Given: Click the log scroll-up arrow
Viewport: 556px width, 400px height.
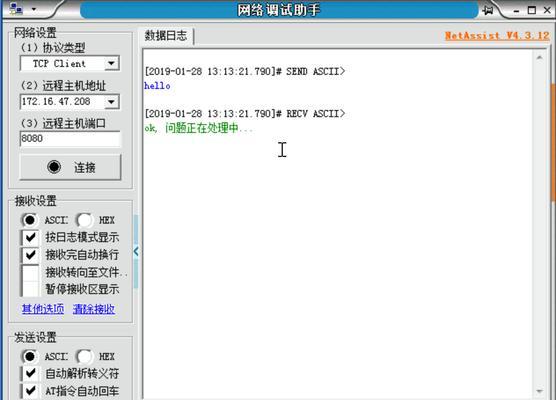Looking at the screenshot, I should 539,57.
